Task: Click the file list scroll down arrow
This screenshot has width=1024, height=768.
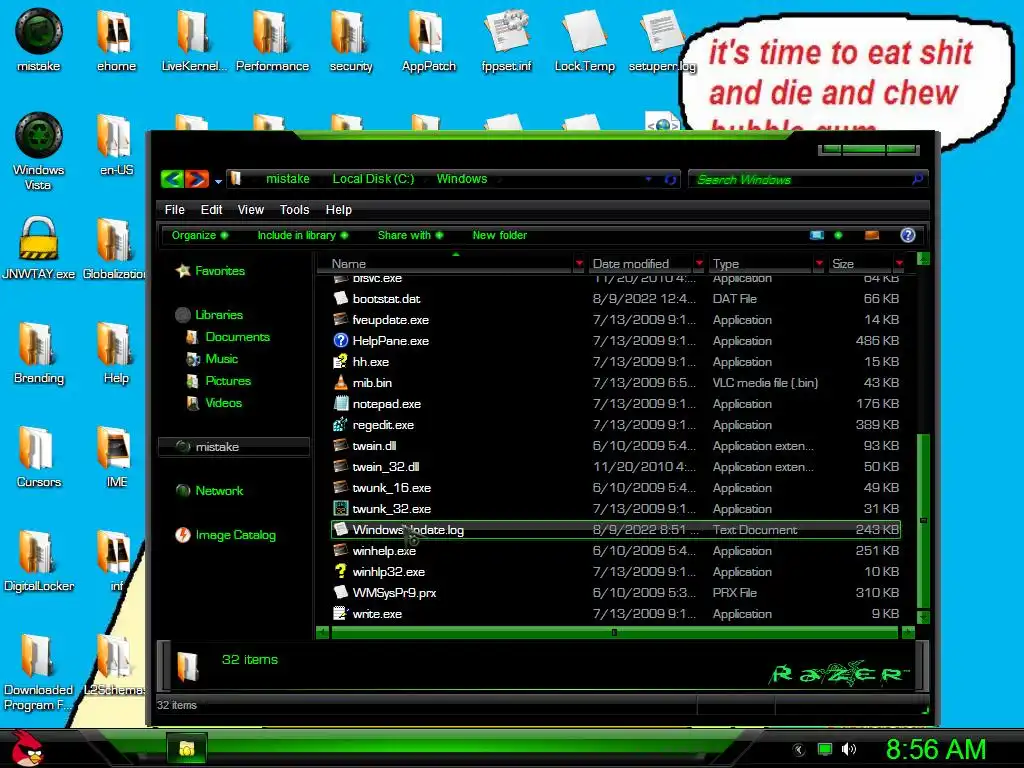Action: coord(923,616)
